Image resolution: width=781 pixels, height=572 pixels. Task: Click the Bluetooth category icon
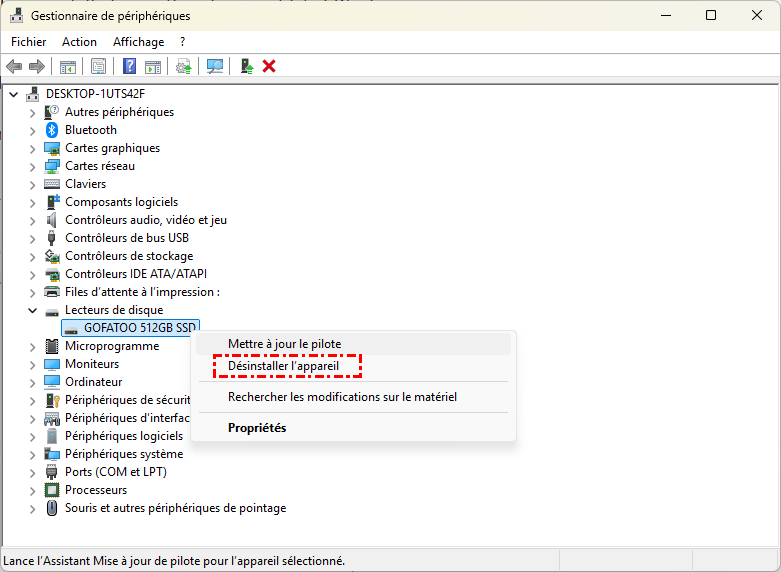pyautogui.click(x=52, y=130)
